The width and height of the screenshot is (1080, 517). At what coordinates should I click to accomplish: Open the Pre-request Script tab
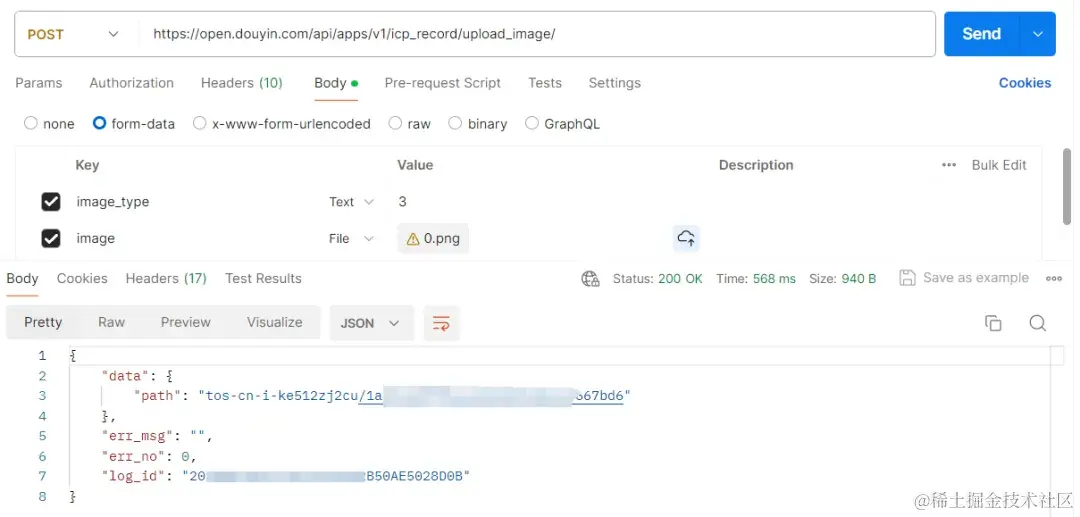(x=443, y=83)
